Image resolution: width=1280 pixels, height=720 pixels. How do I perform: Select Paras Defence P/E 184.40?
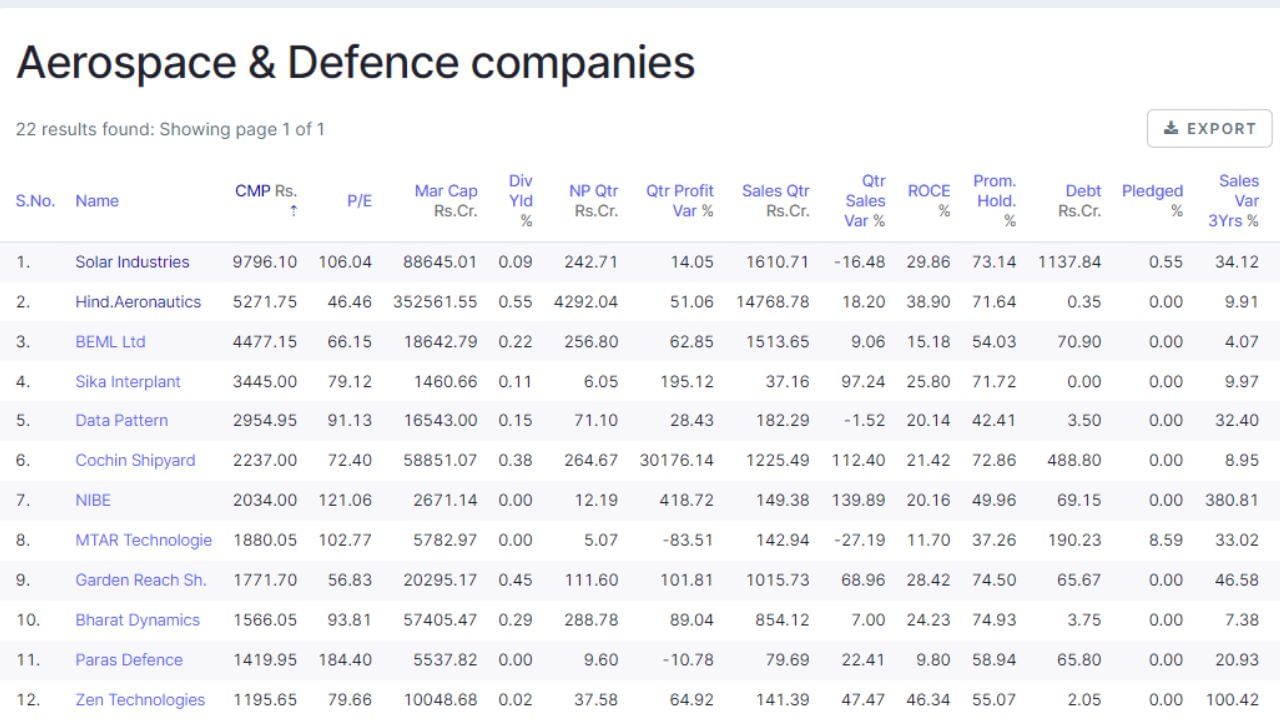[345, 660]
